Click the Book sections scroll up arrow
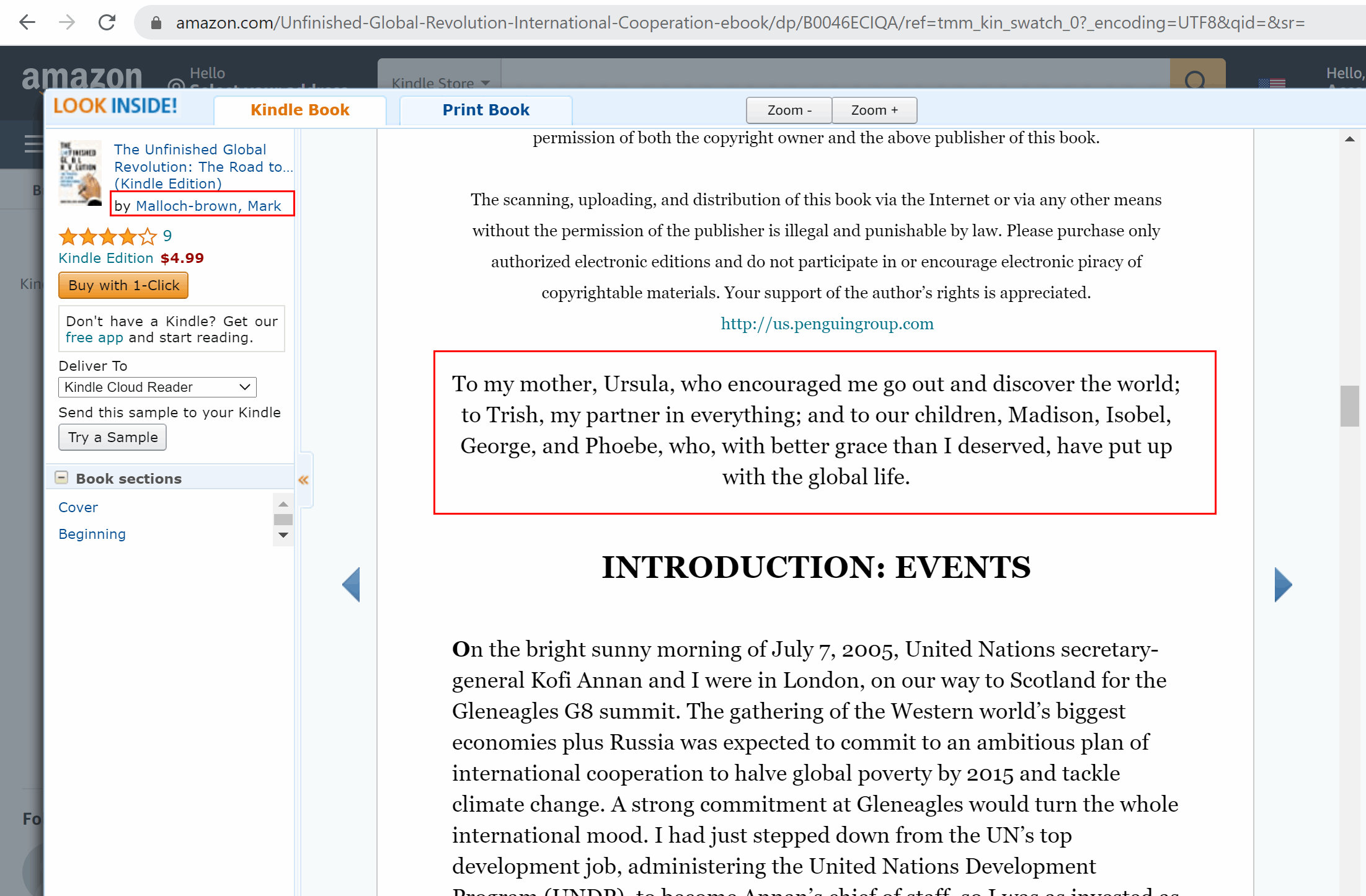This screenshot has height=896, width=1366. (x=283, y=504)
